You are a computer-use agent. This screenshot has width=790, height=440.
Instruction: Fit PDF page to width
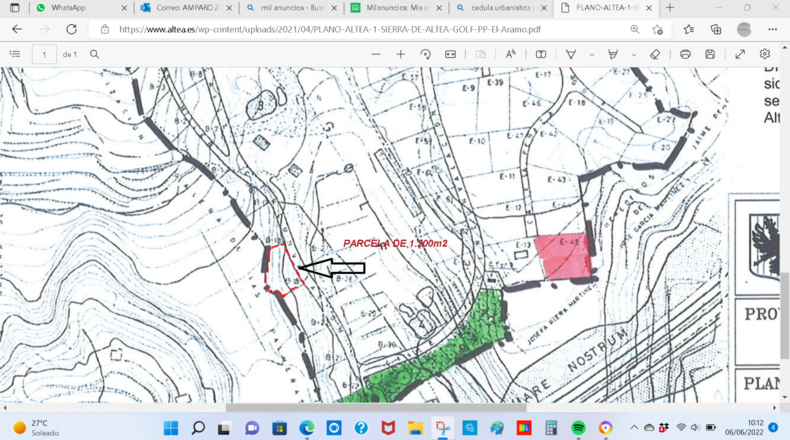[x=450, y=54]
